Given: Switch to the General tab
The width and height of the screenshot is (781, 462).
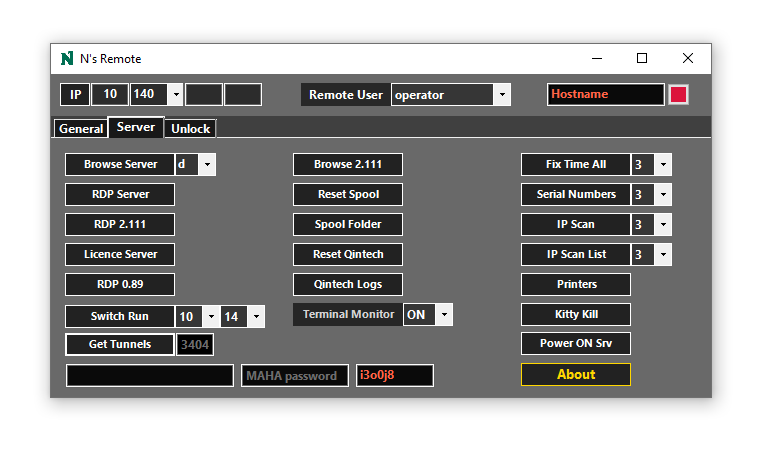Looking at the screenshot, I should (x=81, y=128).
